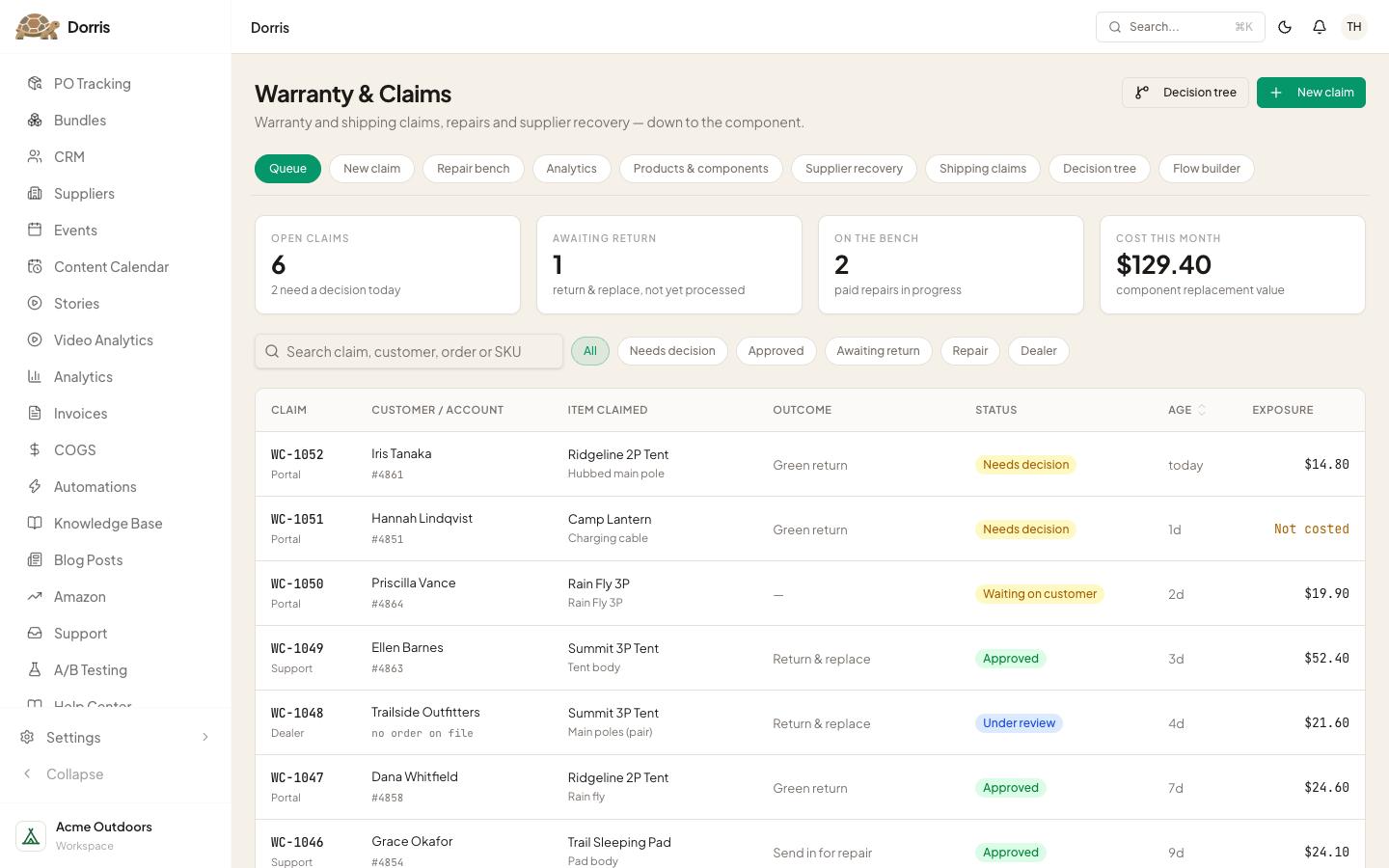The height and width of the screenshot is (868, 1389).
Task: Click the Under review status badge
Action: pos(1019,723)
